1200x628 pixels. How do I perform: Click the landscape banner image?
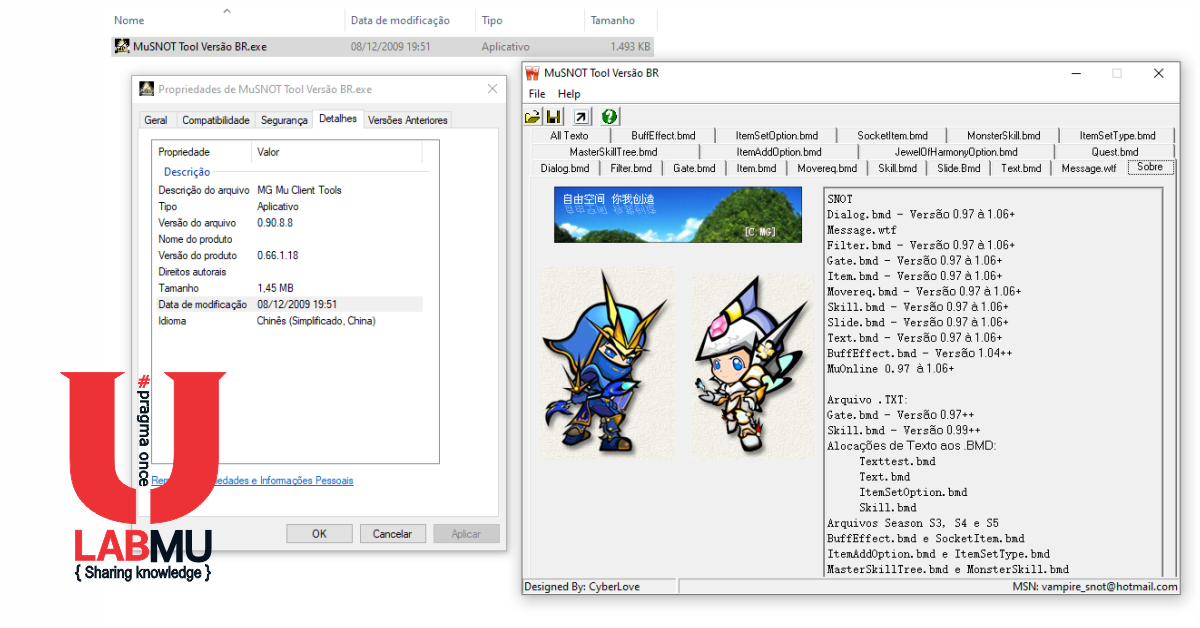coord(678,214)
